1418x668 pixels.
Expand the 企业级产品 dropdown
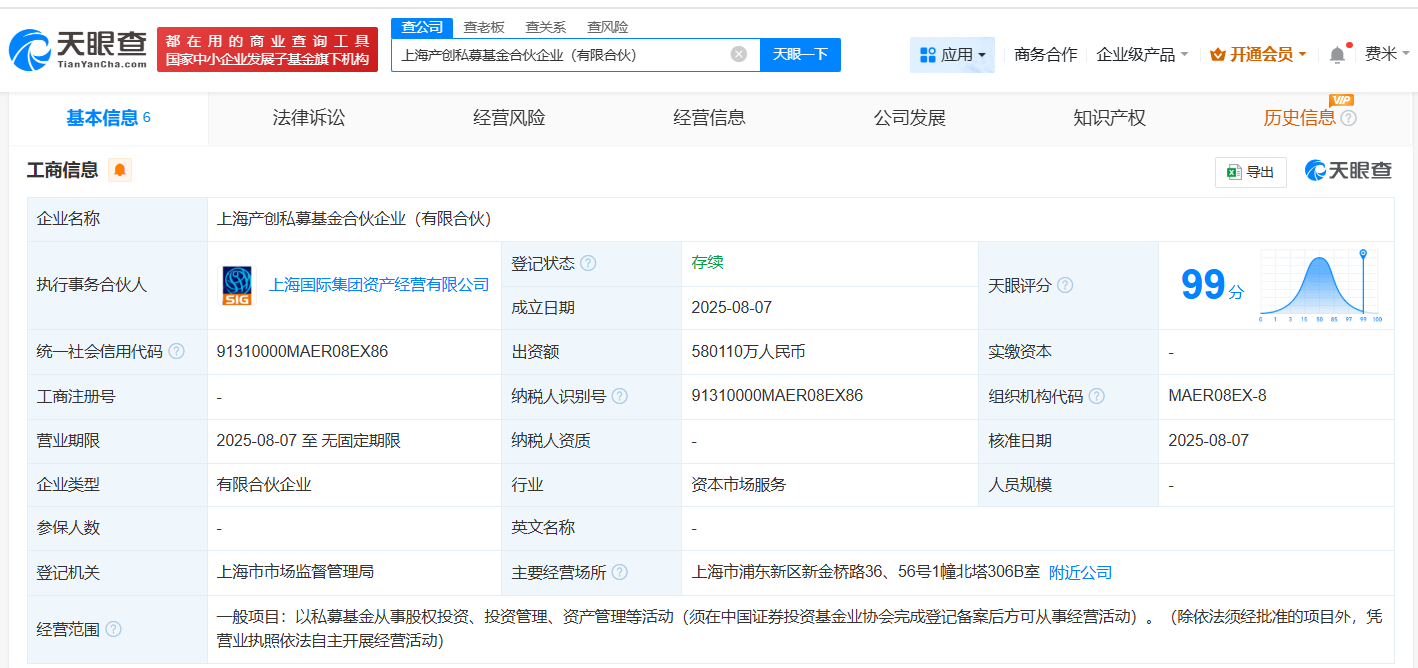1142,55
